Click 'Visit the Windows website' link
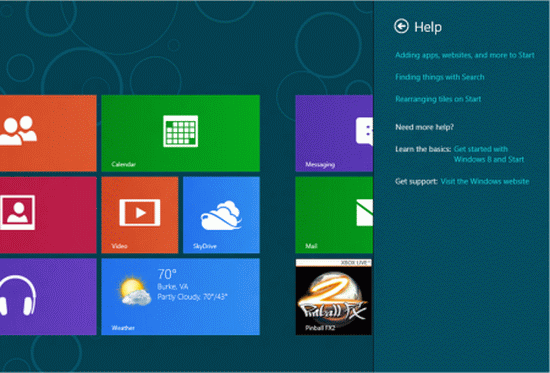This screenshot has width=550, height=373. tap(485, 181)
